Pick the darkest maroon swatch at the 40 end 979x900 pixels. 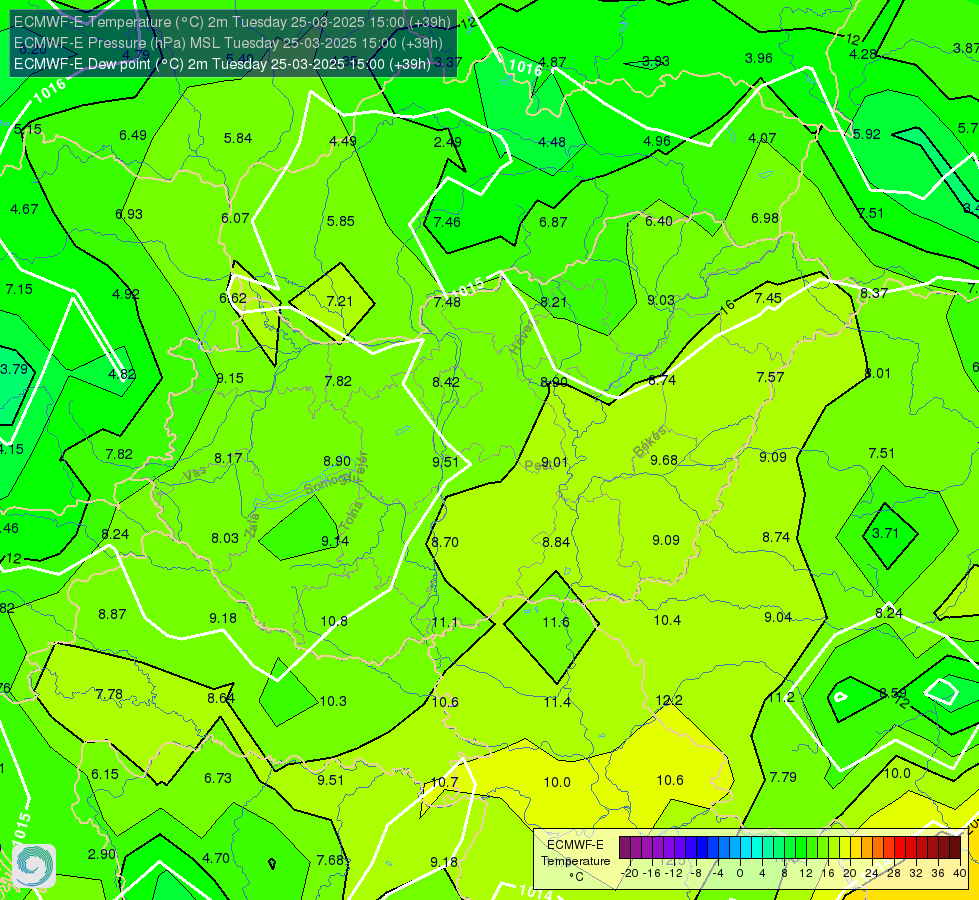point(955,848)
